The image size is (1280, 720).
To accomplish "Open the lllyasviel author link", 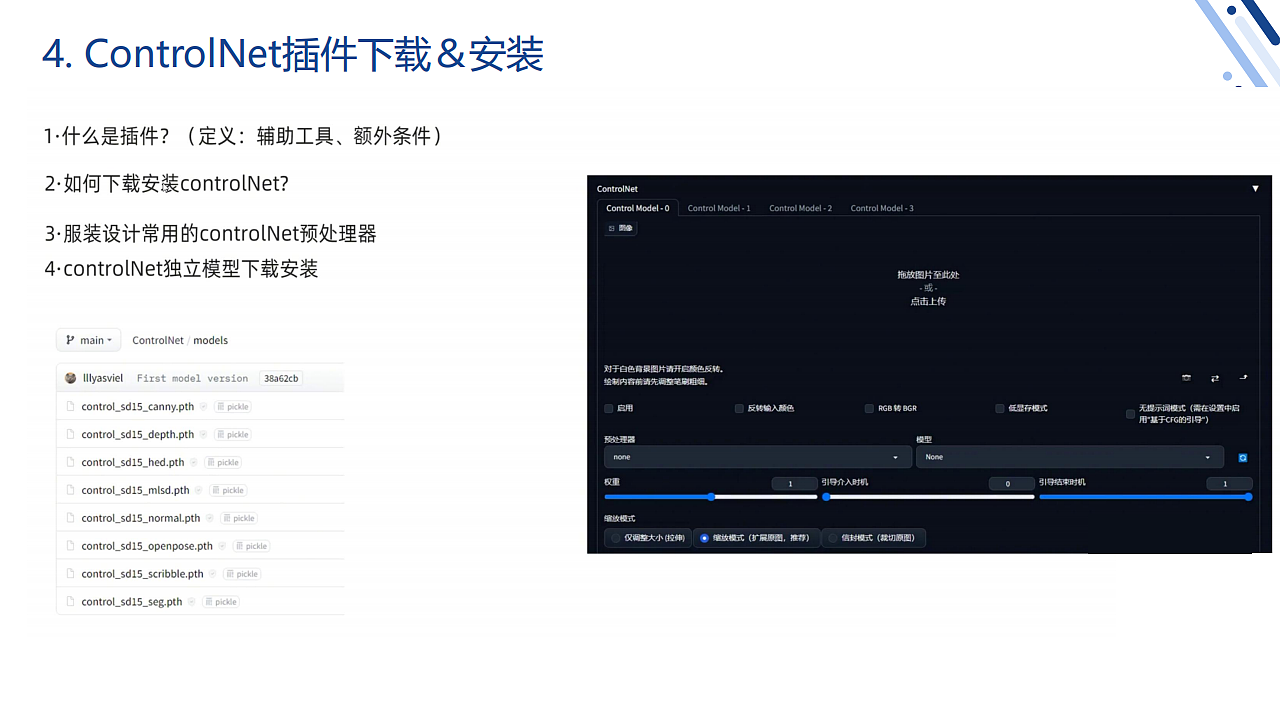I will click(x=103, y=378).
